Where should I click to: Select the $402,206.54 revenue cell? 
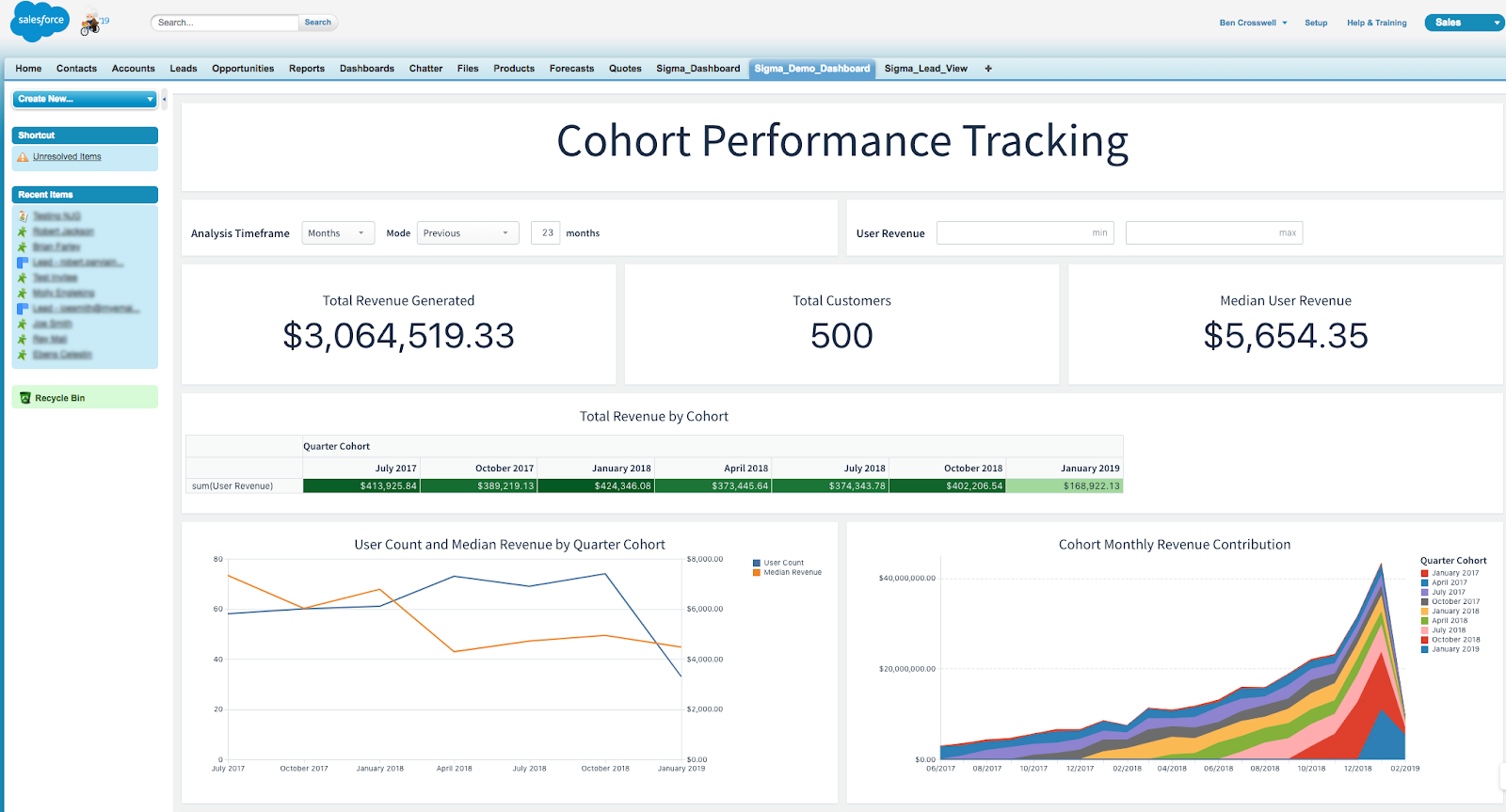[x=947, y=486]
